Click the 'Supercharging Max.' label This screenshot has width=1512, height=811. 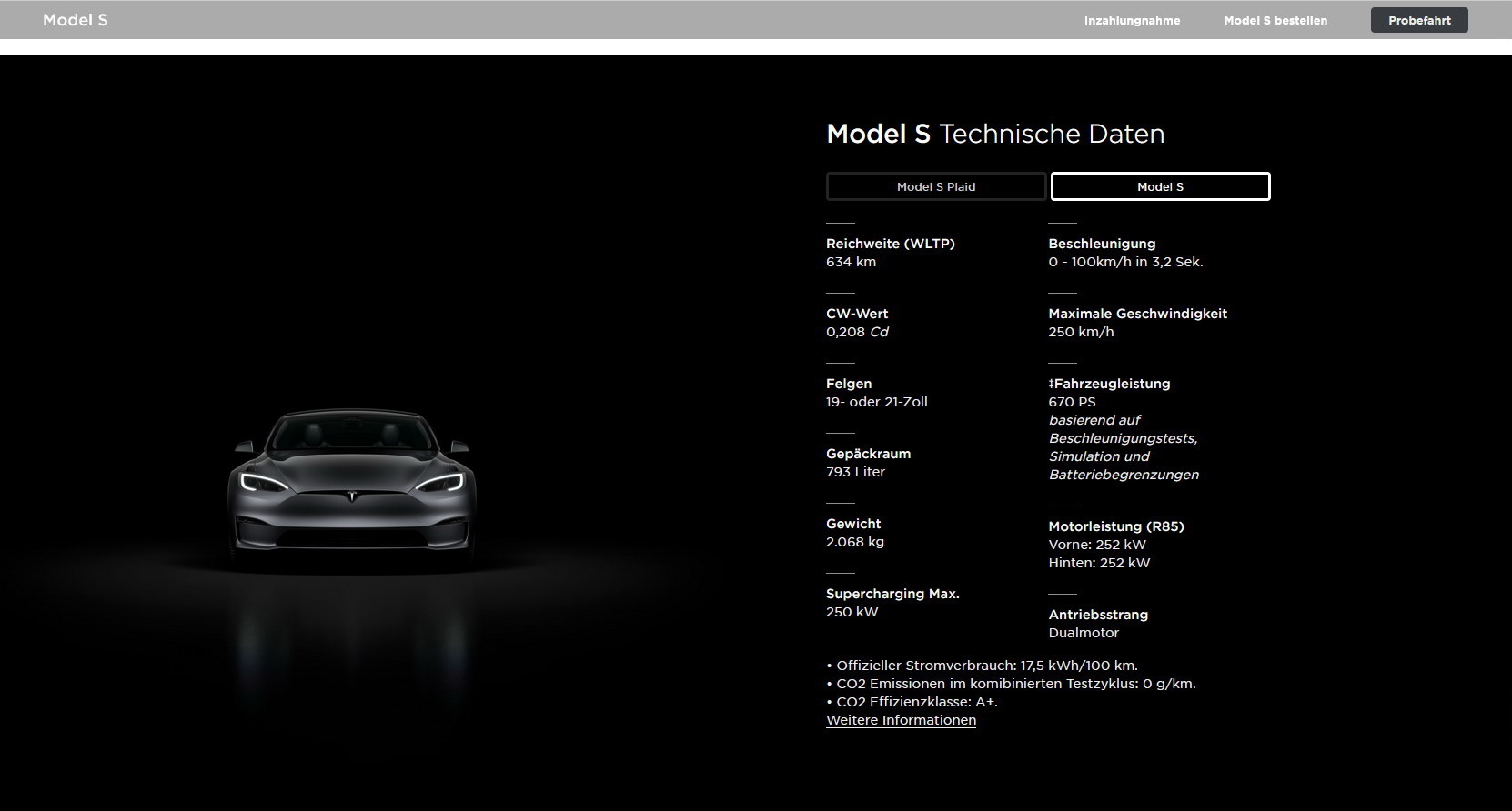point(892,594)
